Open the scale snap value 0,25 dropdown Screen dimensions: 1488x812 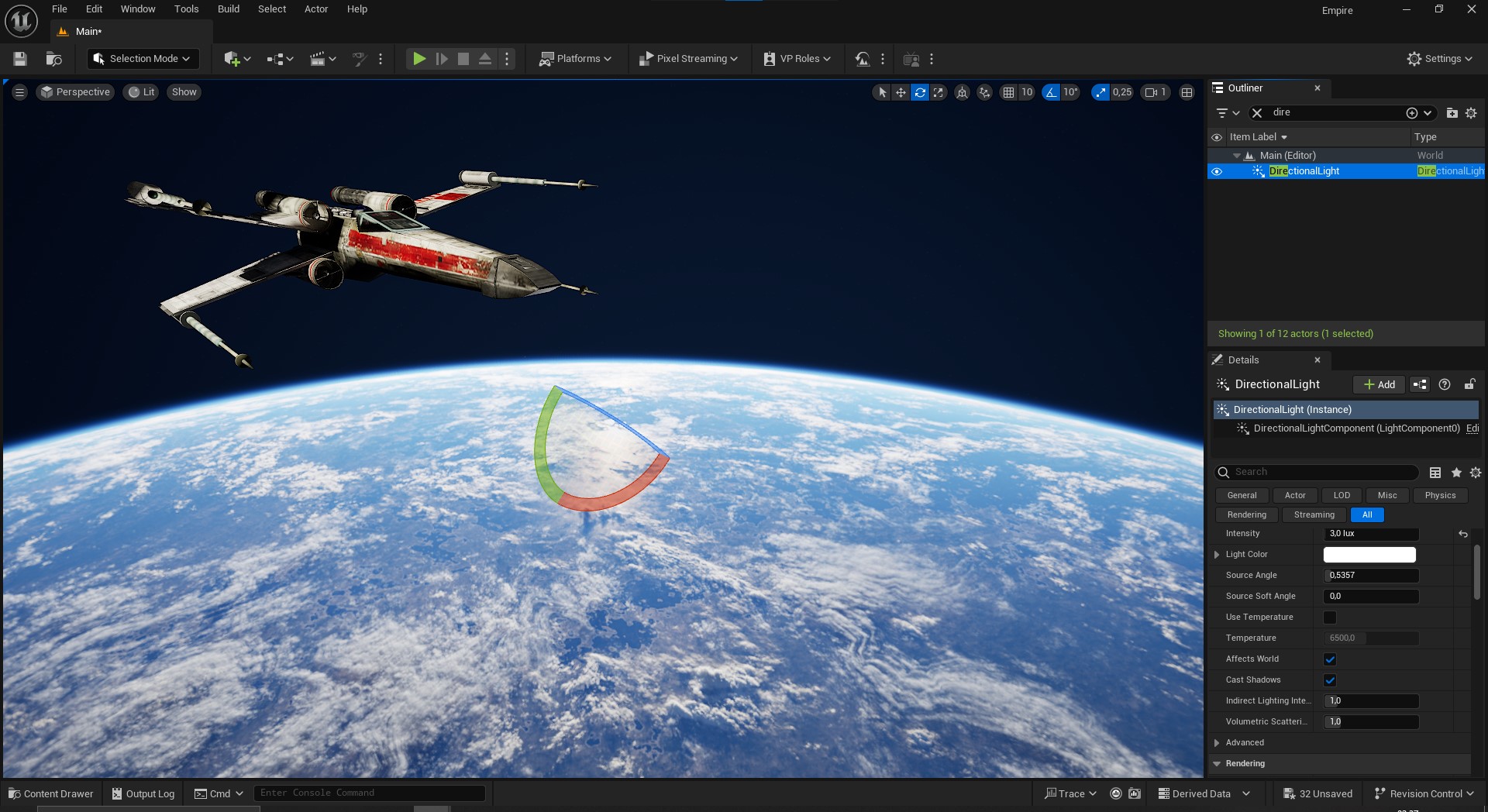point(1122,92)
